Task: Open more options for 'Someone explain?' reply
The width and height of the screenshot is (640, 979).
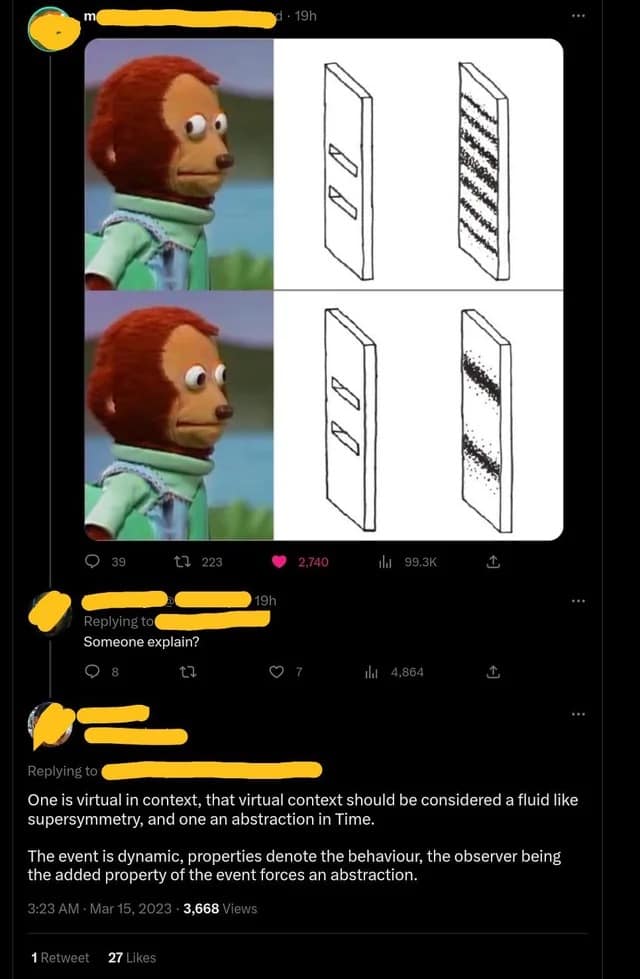Action: (x=578, y=601)
